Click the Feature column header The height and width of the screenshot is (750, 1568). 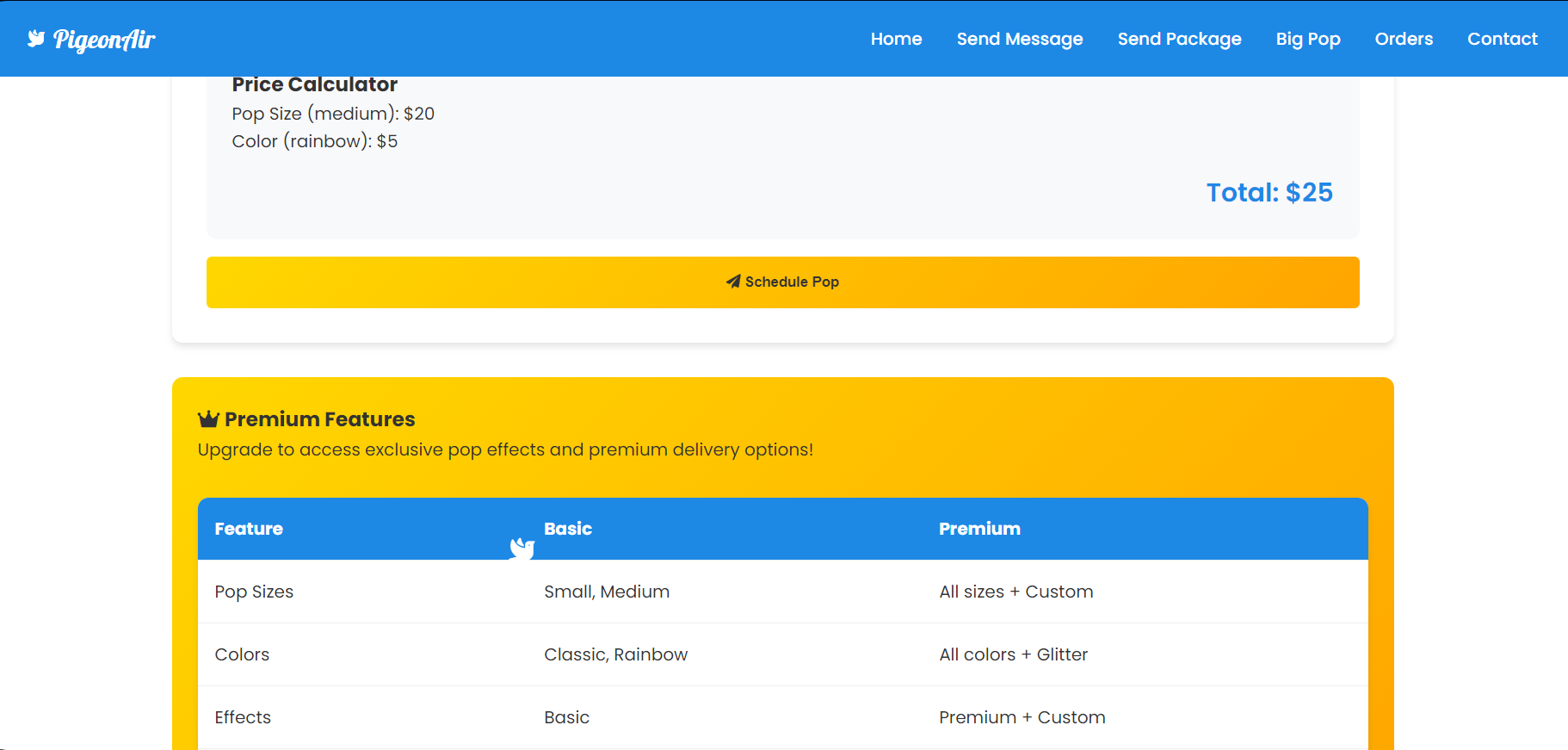(x=249, y=529)
